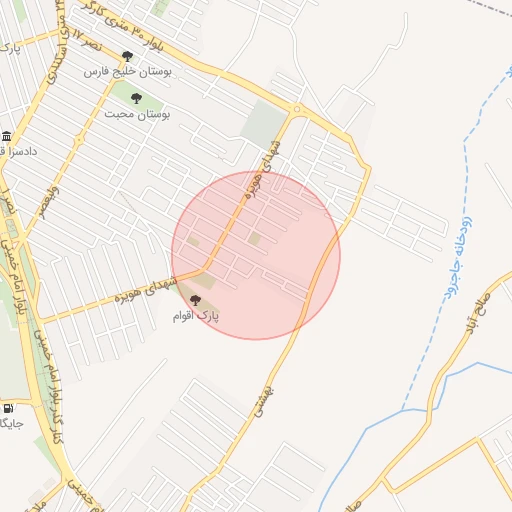This screenshot has width=512, height=512.
Task: Click the tree icon of بوستان خلیج فارس
Action: pos(127,56)
